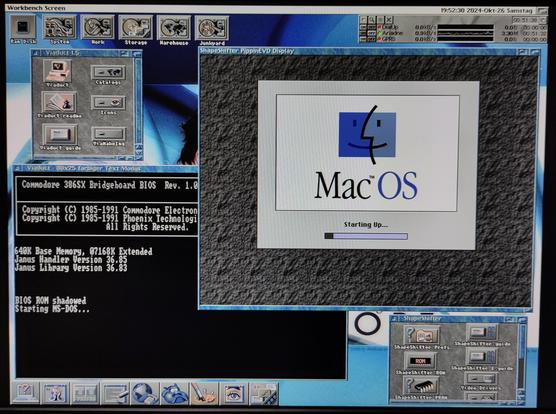Viewport: 556px width, 414px height.
Task: Open the ShapeShifter.guide icon
Action: click(x=482, y=333)
